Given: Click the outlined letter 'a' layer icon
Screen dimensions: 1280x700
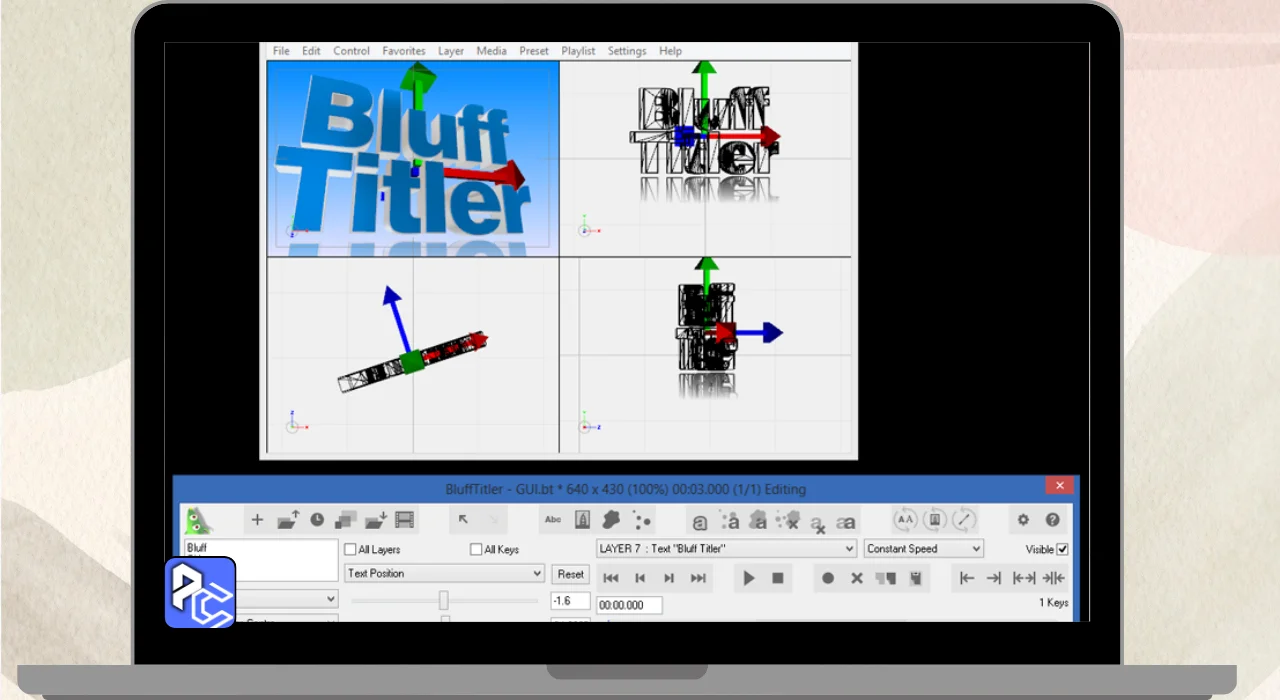Looking at the screenshot, I should (x=700, y=522).
